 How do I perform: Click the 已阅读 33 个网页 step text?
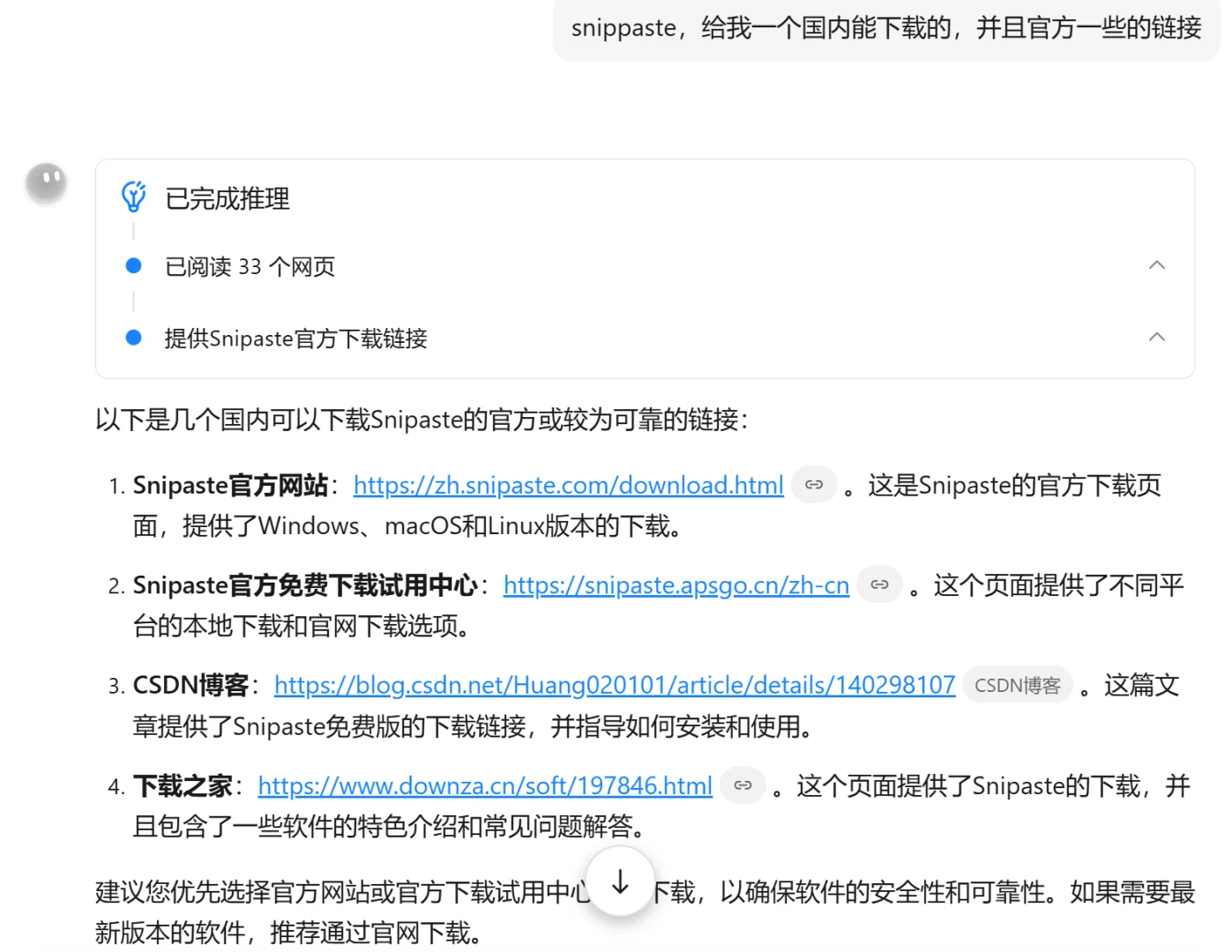250,265
